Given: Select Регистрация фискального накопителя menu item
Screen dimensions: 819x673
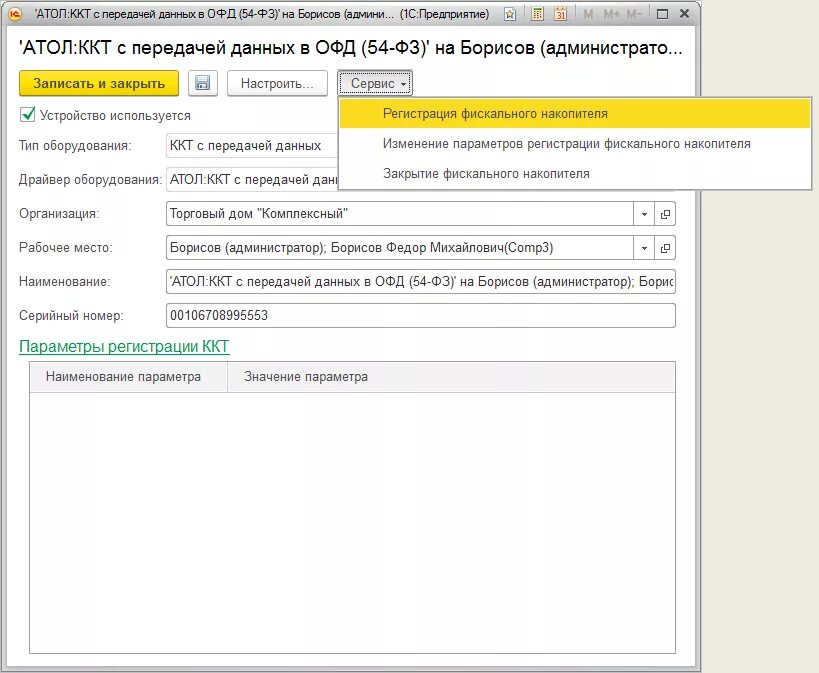Looking at the screenshot, I should point(575,114).
